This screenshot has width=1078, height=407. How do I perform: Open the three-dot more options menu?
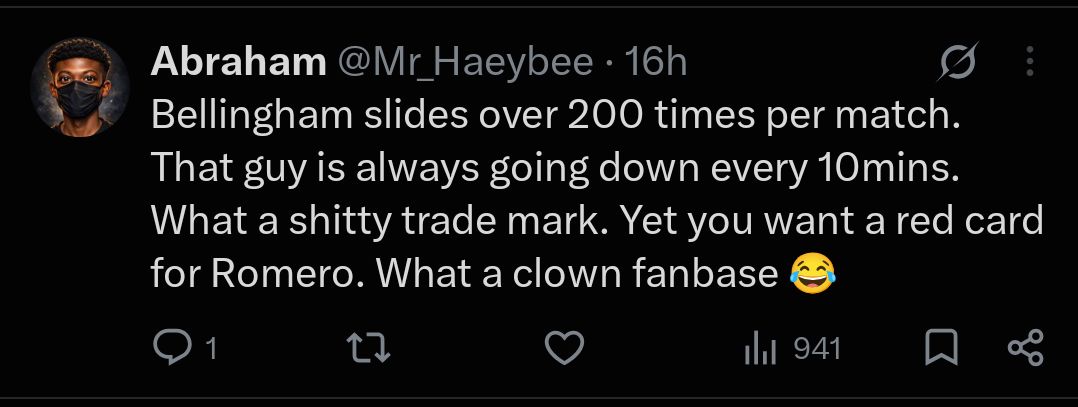(1029, 62)
